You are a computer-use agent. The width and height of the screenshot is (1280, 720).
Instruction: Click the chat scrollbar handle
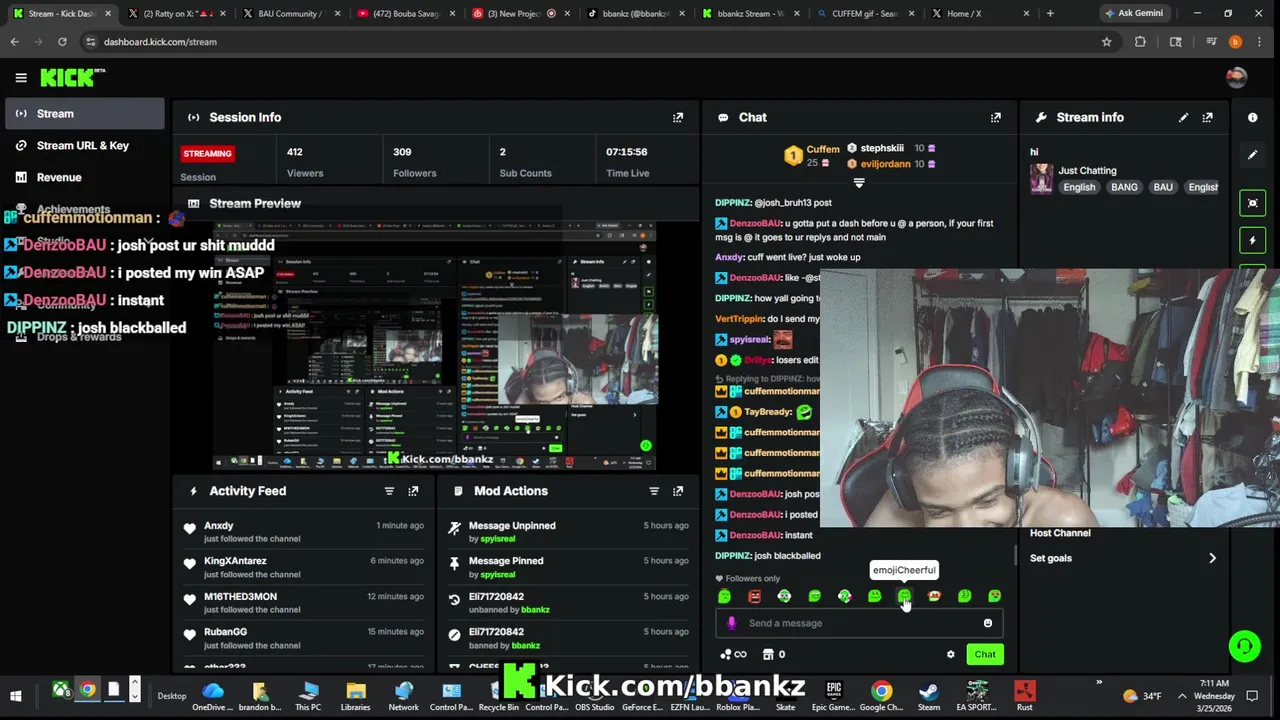[1016, 554]
